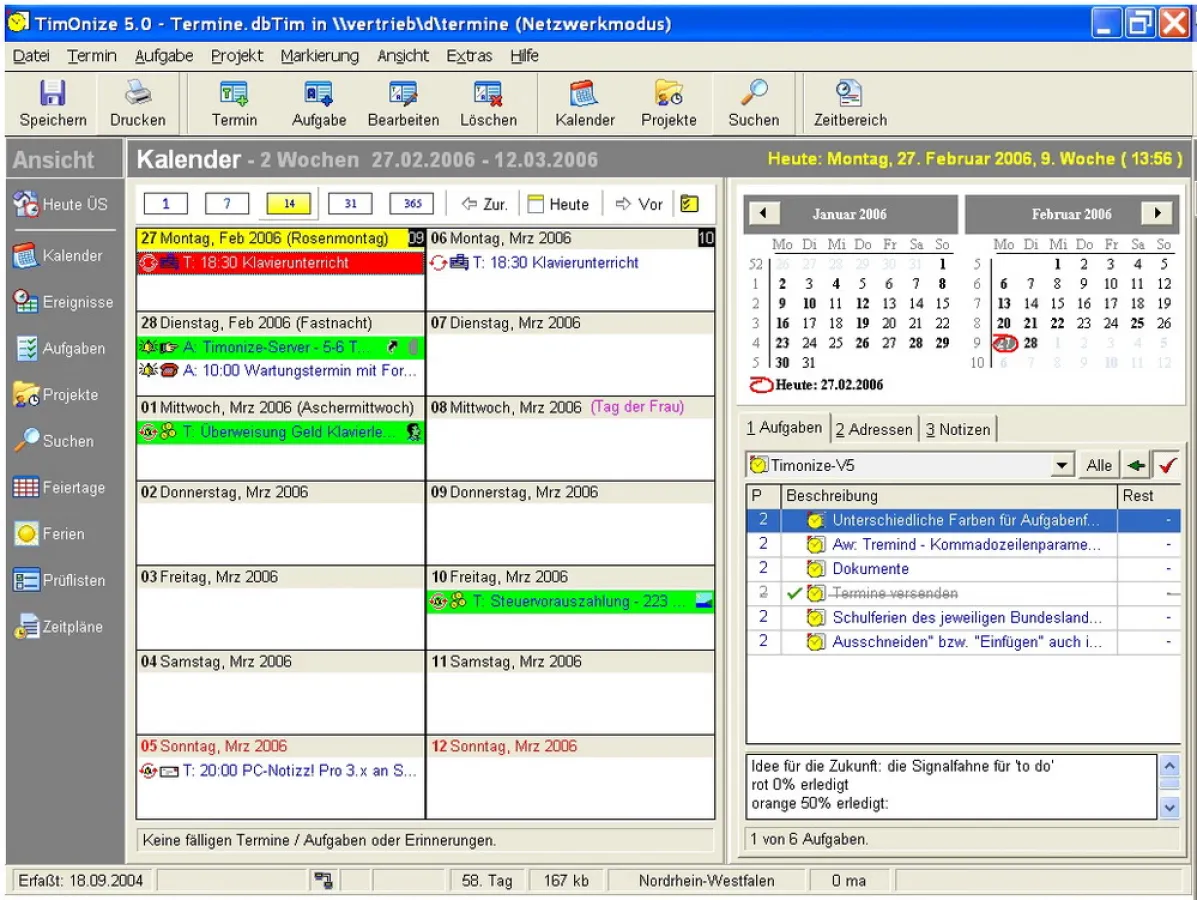Open the Zeitbereich tool
Viewport: 1197px width, 900px height.
[x=849, y=96]
